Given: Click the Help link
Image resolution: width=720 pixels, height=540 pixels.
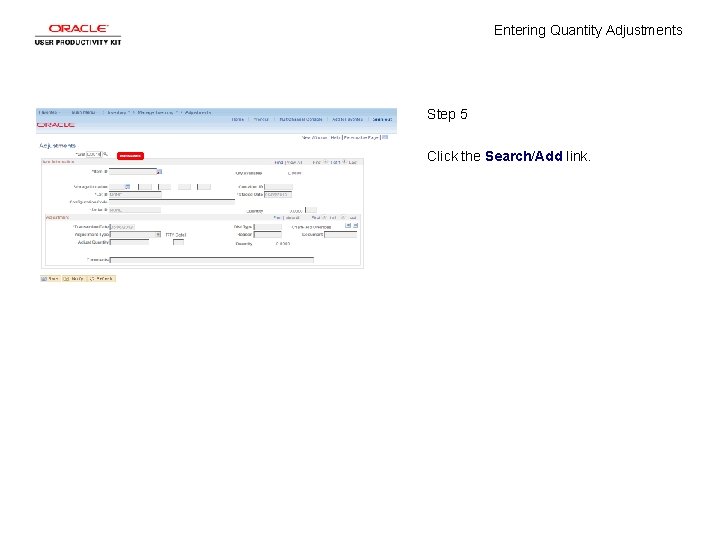Looking at the screenshot, I should 335,138.
